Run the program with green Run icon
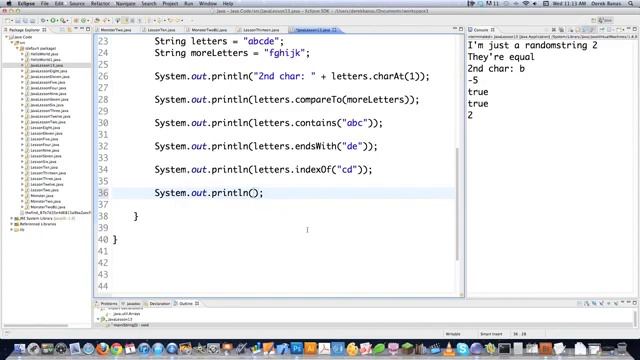640x360 pixels. [x=53, y=20]
